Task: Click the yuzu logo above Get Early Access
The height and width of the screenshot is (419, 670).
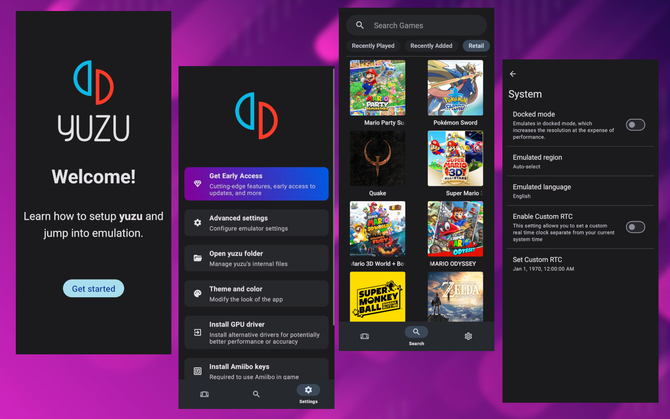Action: click(x=256, y=115)
